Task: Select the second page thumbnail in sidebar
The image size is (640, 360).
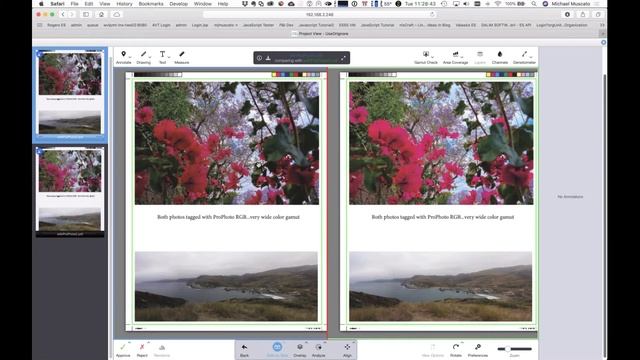Action: click(x=70, y=192)
